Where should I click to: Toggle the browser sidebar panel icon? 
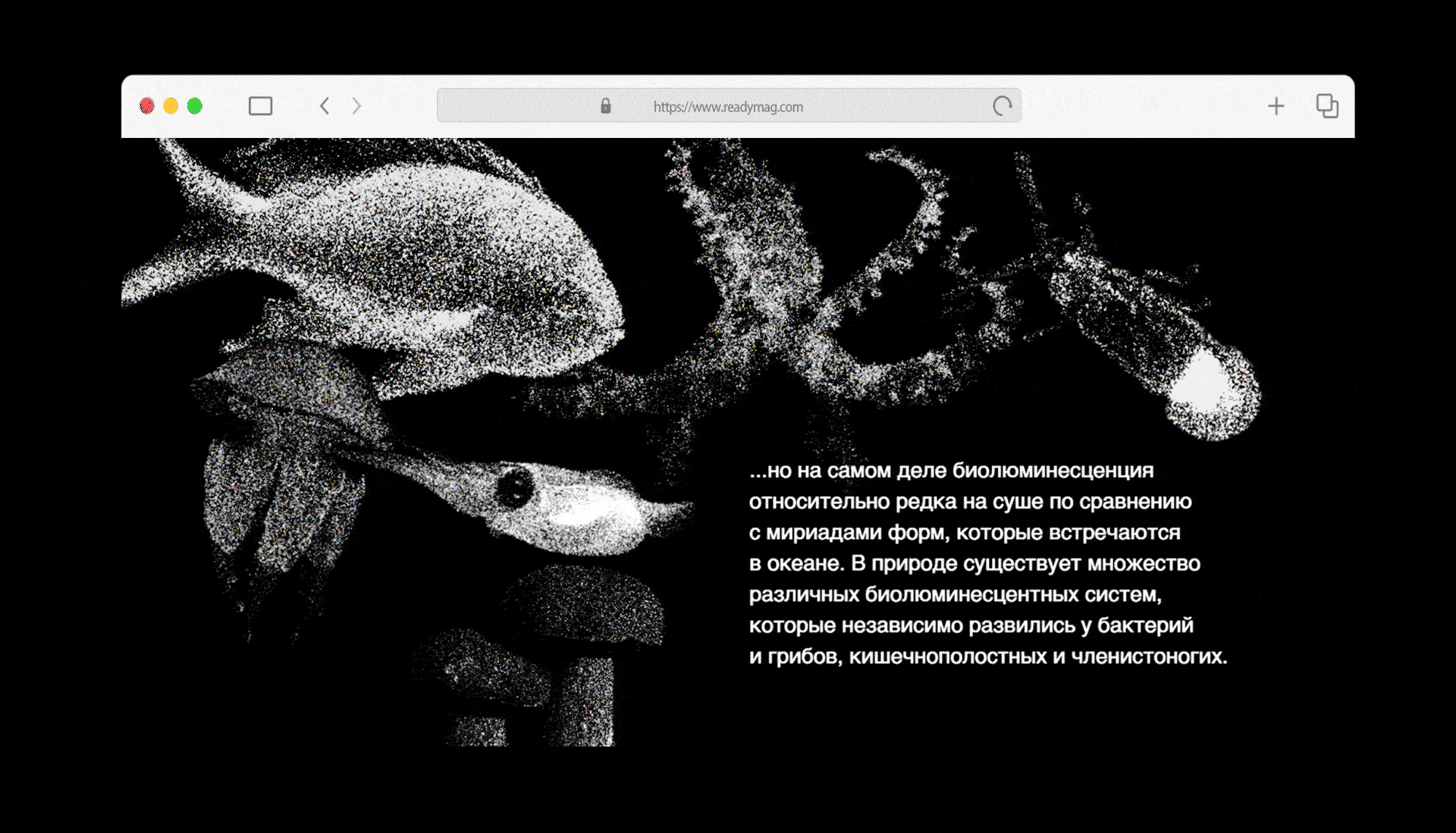[x=260, y=106]
